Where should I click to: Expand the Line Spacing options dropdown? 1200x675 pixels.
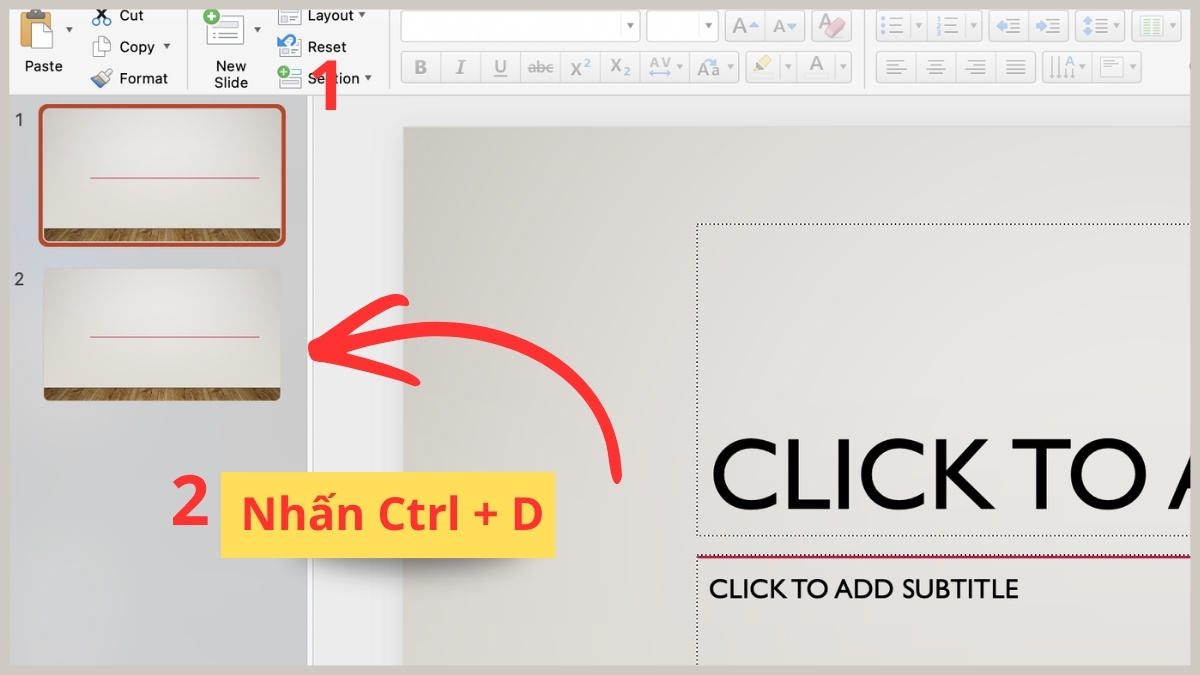pyautogui.click(x=1115, y=25)
